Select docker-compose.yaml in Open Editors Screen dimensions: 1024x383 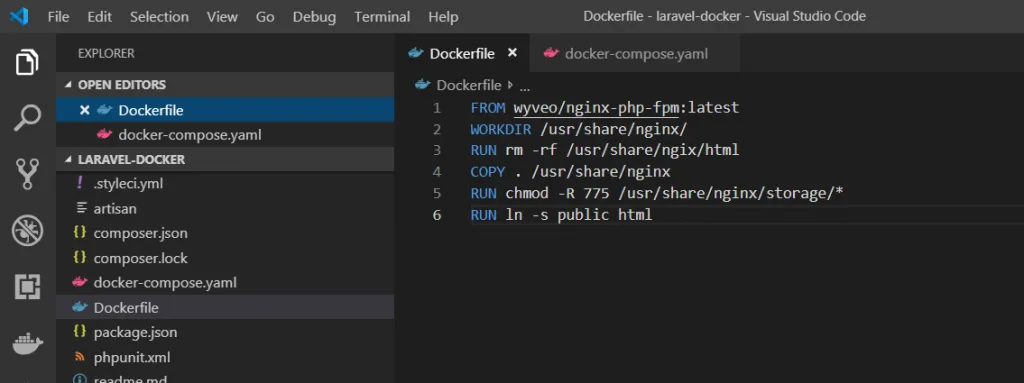coord(225,135)
